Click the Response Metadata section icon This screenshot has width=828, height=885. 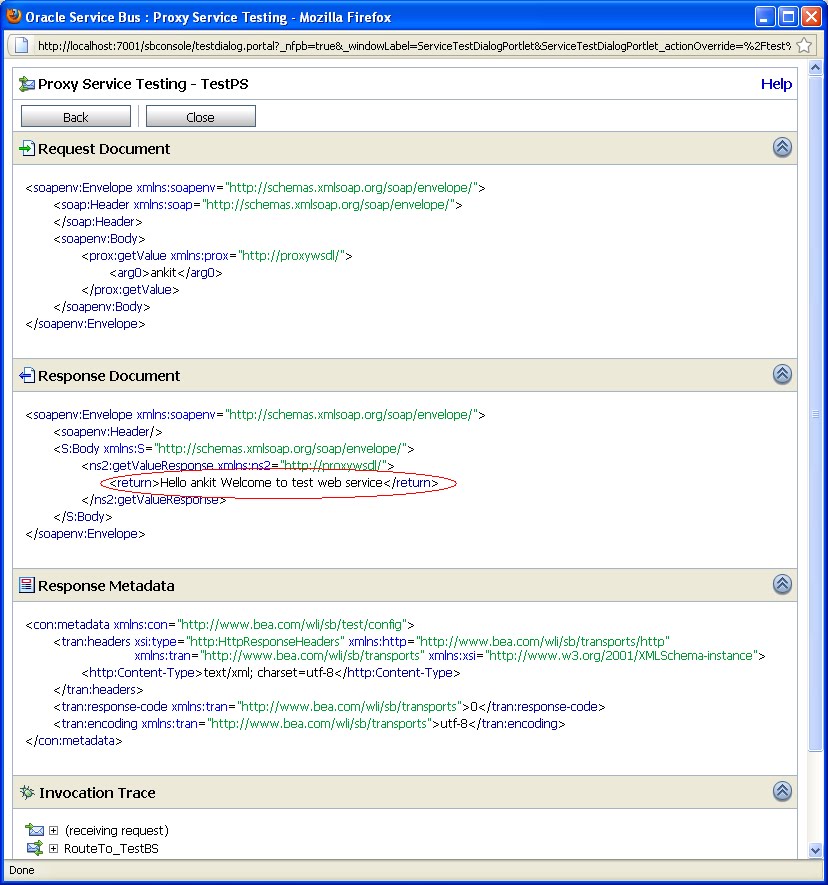[27, 585]
